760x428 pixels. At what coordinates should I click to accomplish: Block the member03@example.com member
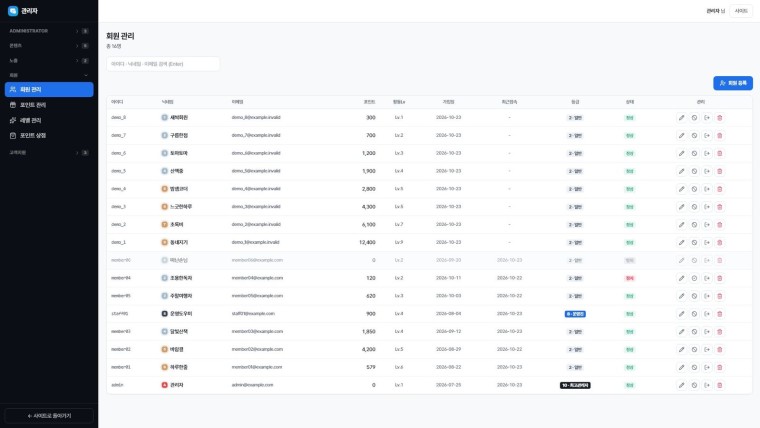point(694,332)
